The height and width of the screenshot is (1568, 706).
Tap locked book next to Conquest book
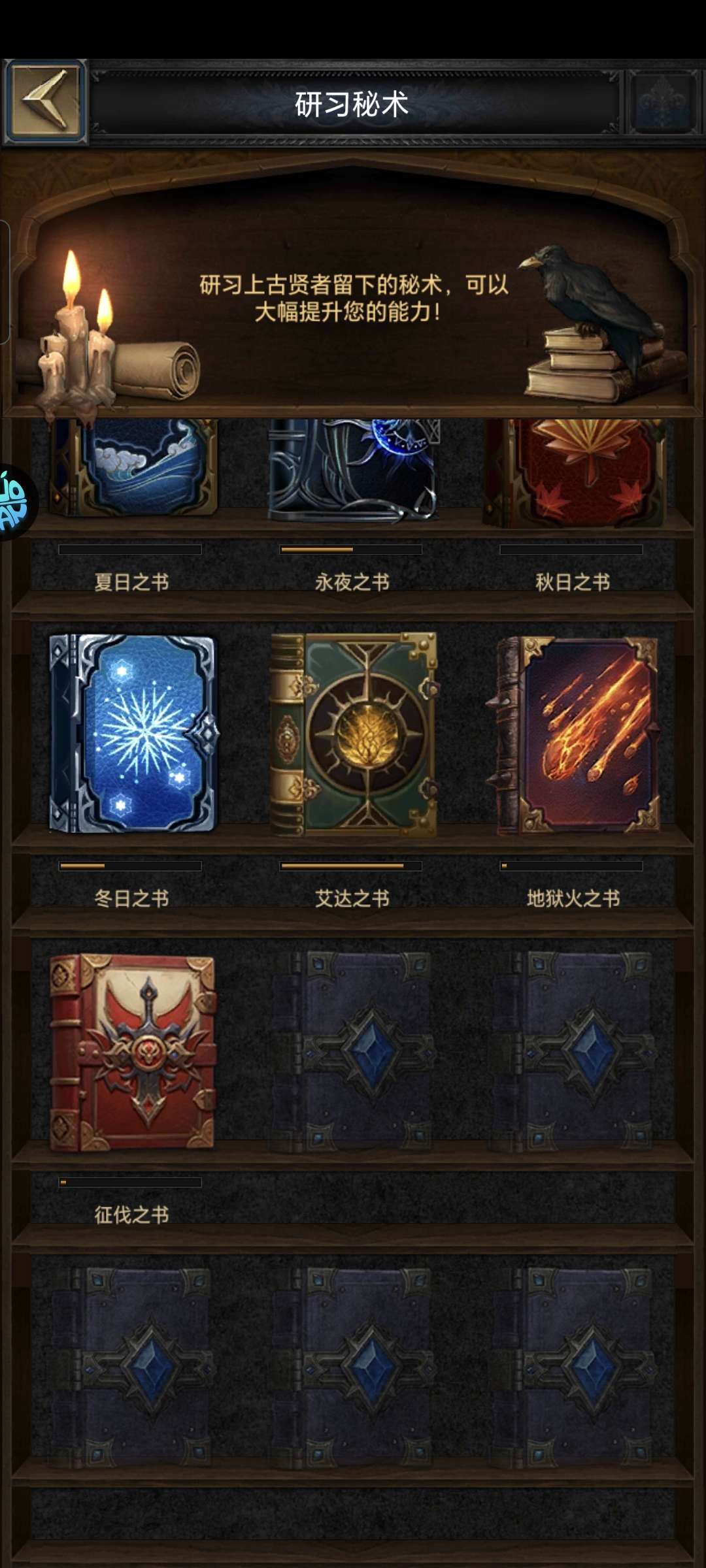pyautogui.click(x=354, y=1051)
